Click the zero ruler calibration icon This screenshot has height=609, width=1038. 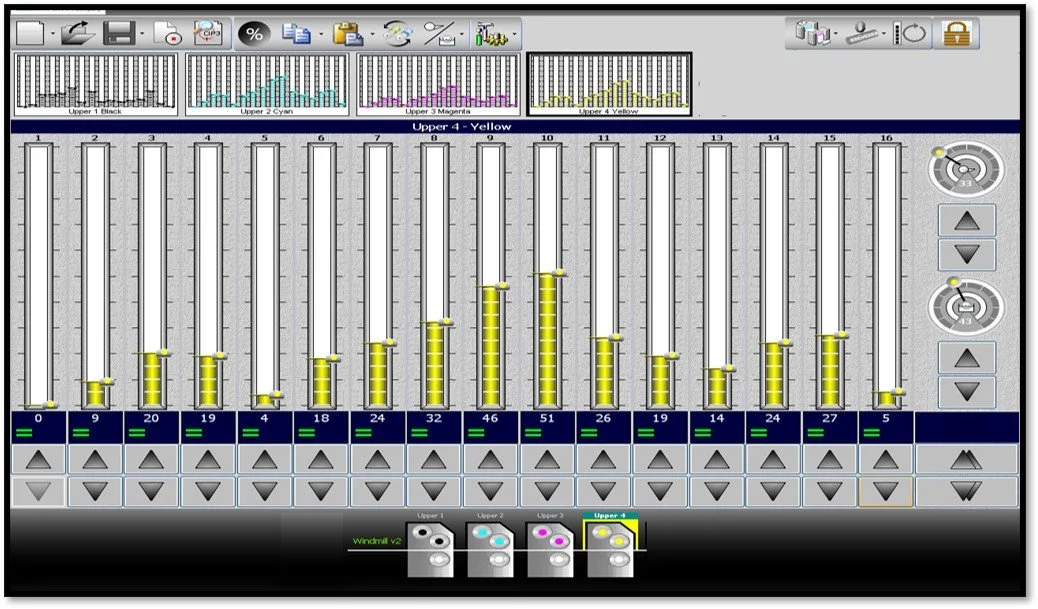tap(863, 32)
